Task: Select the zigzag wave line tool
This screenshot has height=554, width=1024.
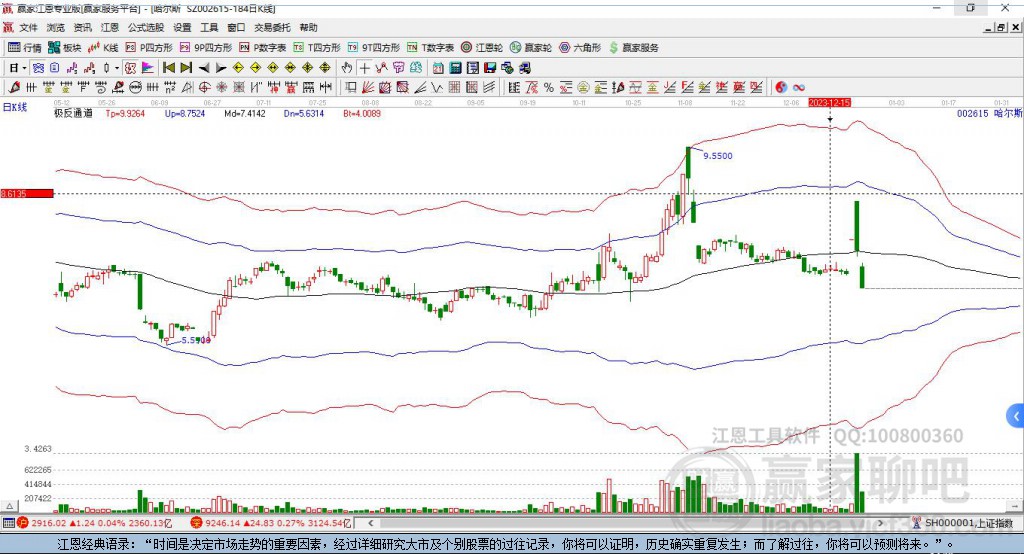Action: click(436, 88)
